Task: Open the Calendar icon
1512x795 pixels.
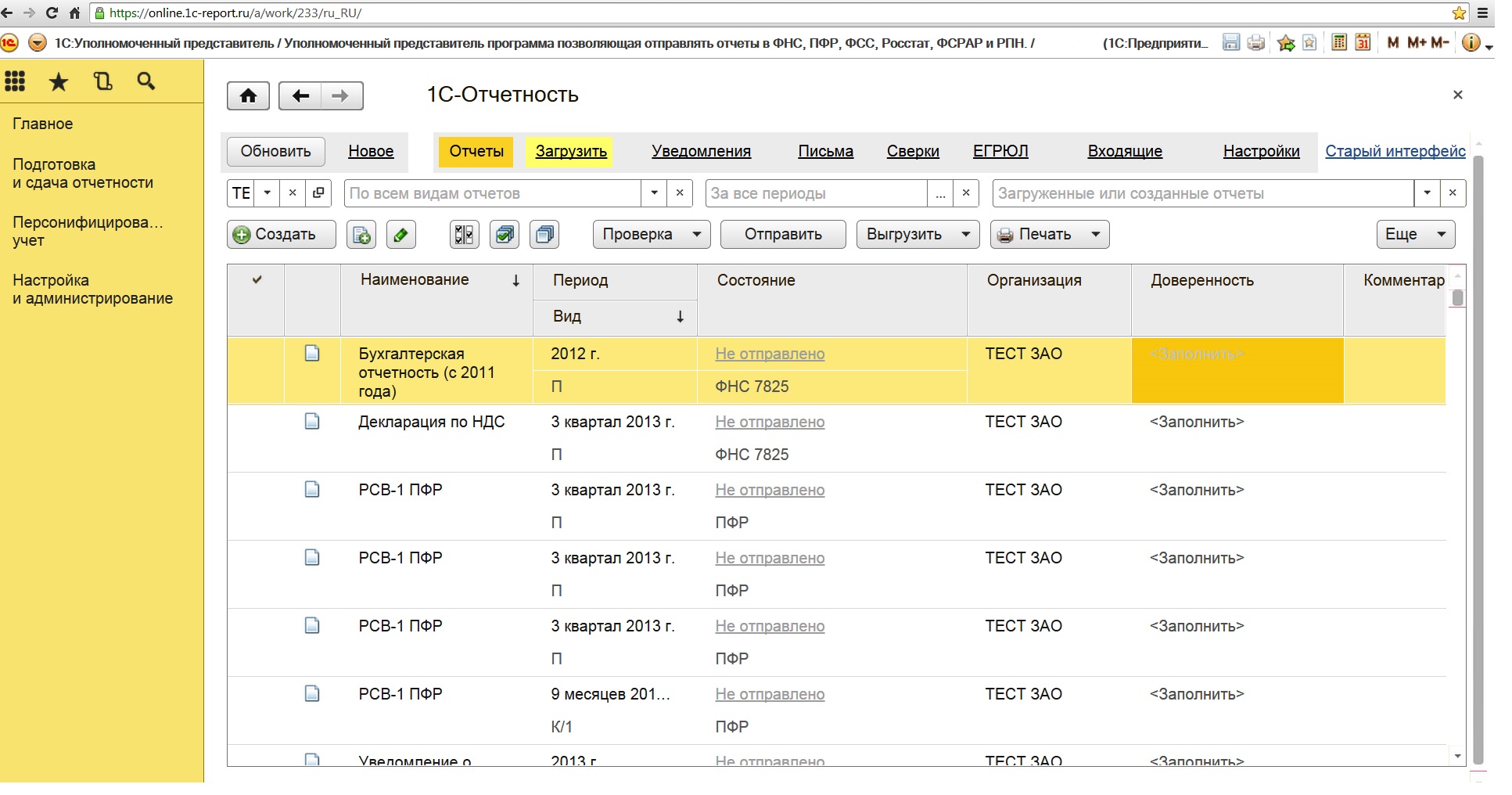Action: coord(1363,42)
